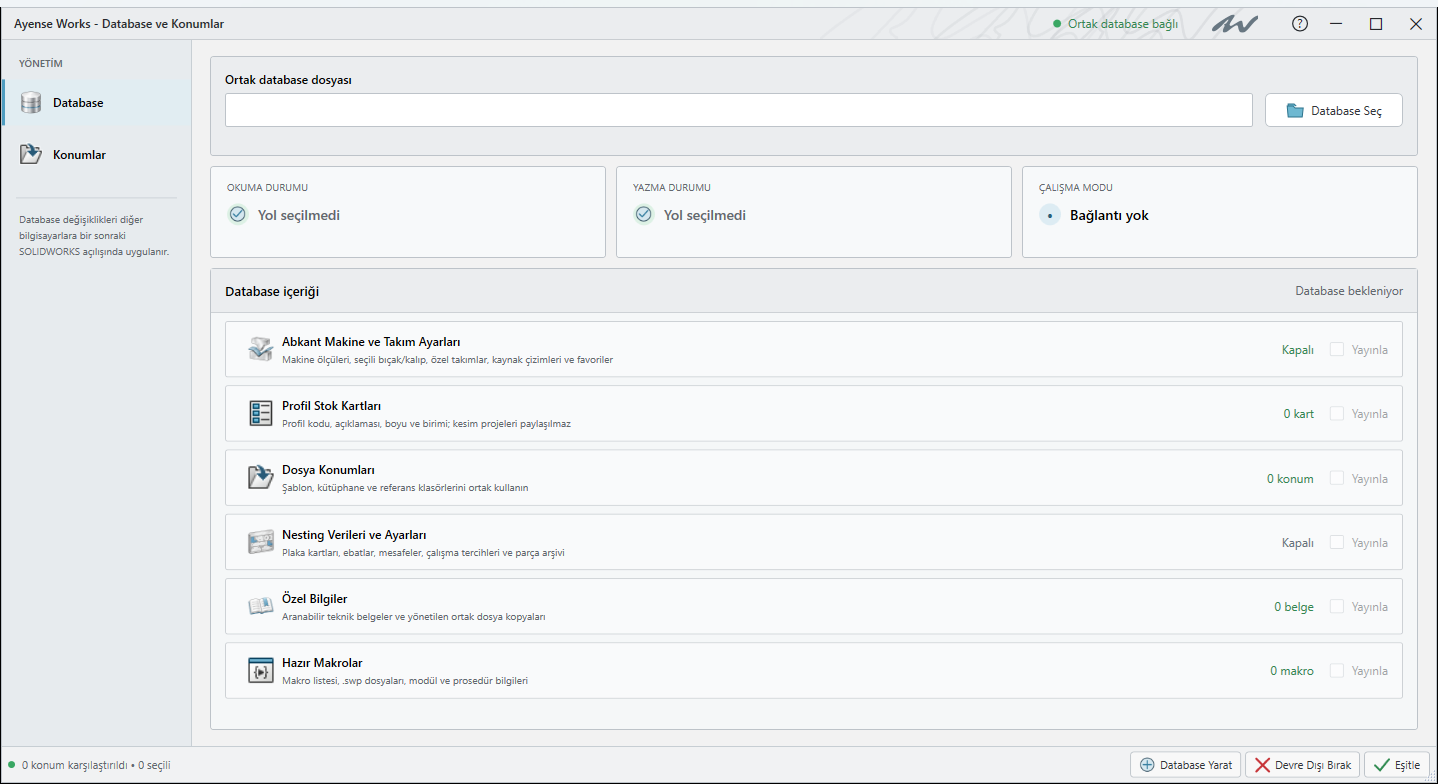Click the Database cylinder icon in sidebar
The image size is (1438, 784).
[31, 103]
